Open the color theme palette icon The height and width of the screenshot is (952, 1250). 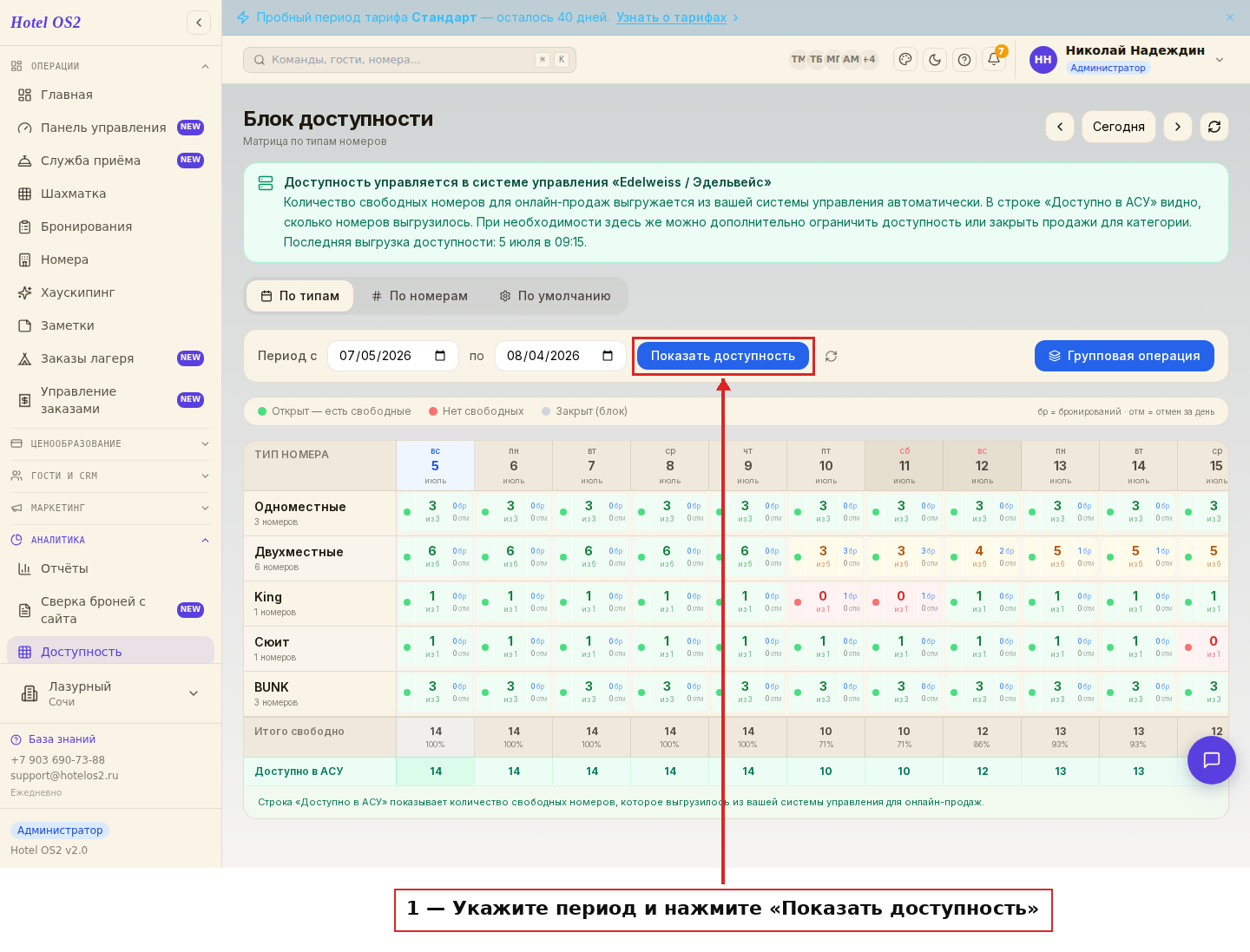click(x=905, y=59)
